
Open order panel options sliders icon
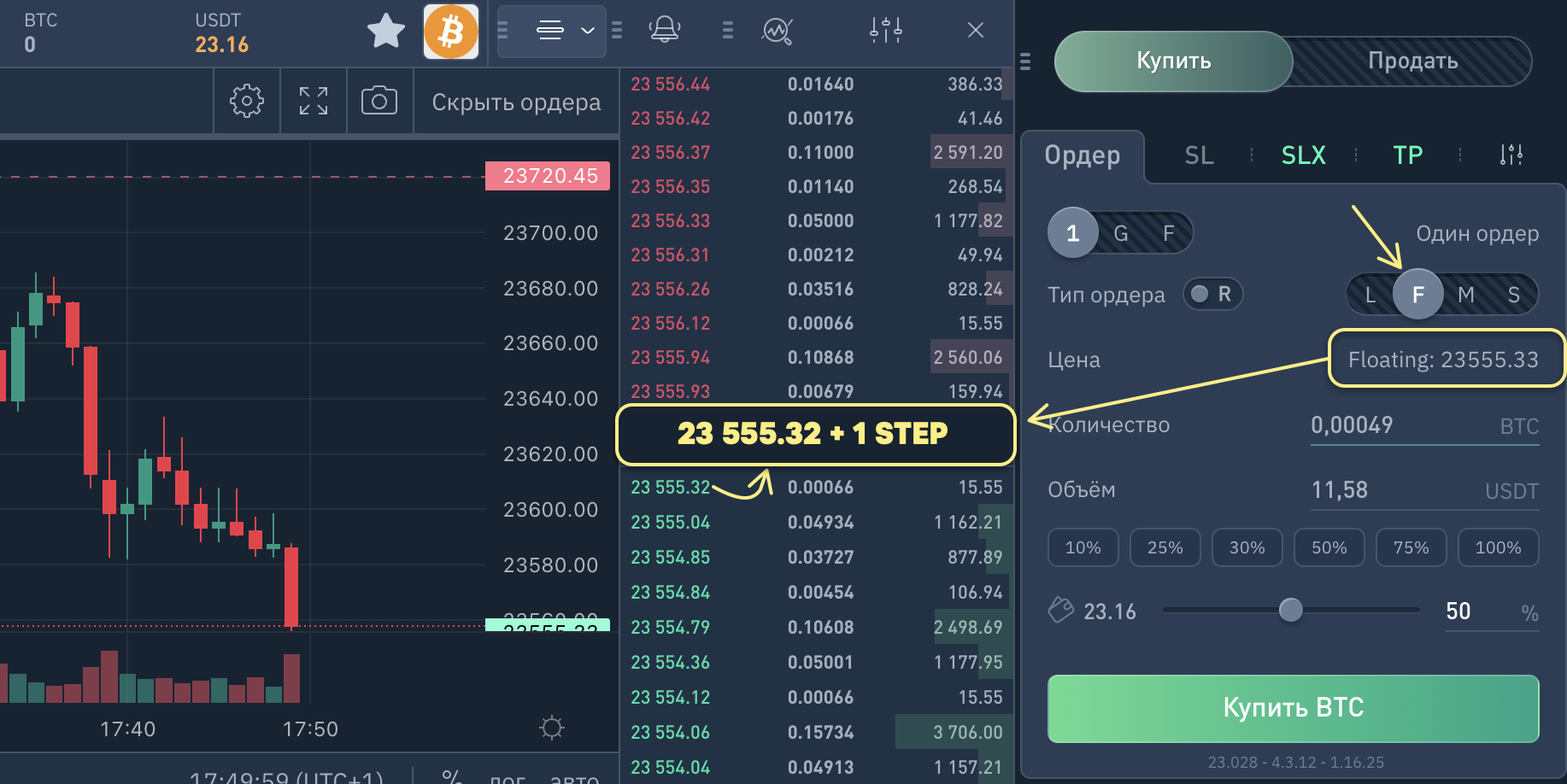point(1511,155)
